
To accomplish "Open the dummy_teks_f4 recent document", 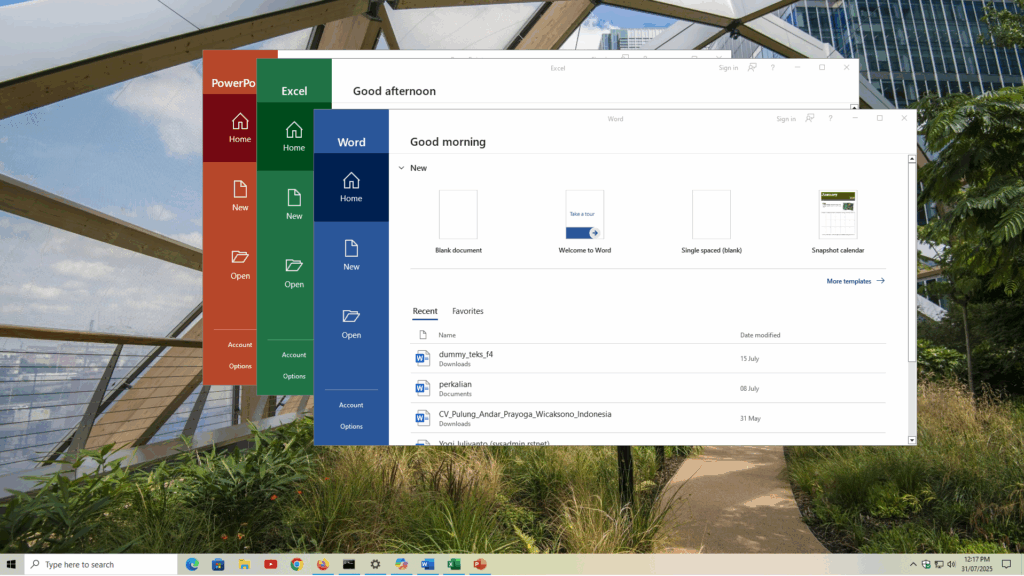I will point(466,354).
